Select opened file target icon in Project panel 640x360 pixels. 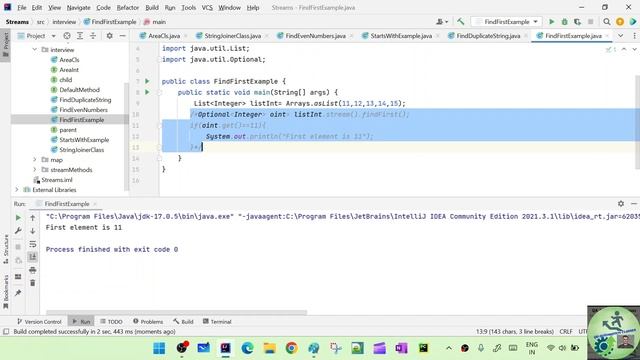tap(67, 36)
